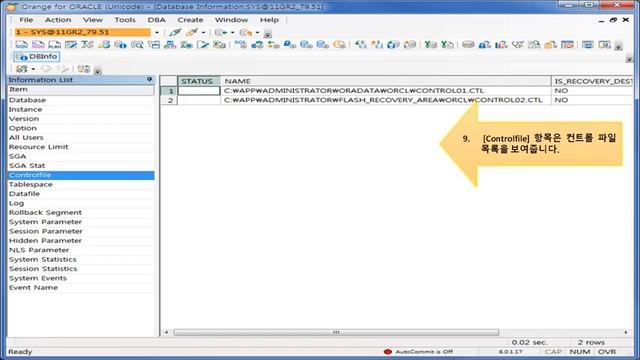Click the horizontal scrollbar thumb
Viewport: 640px width, 360px height.
pos(336,332)
